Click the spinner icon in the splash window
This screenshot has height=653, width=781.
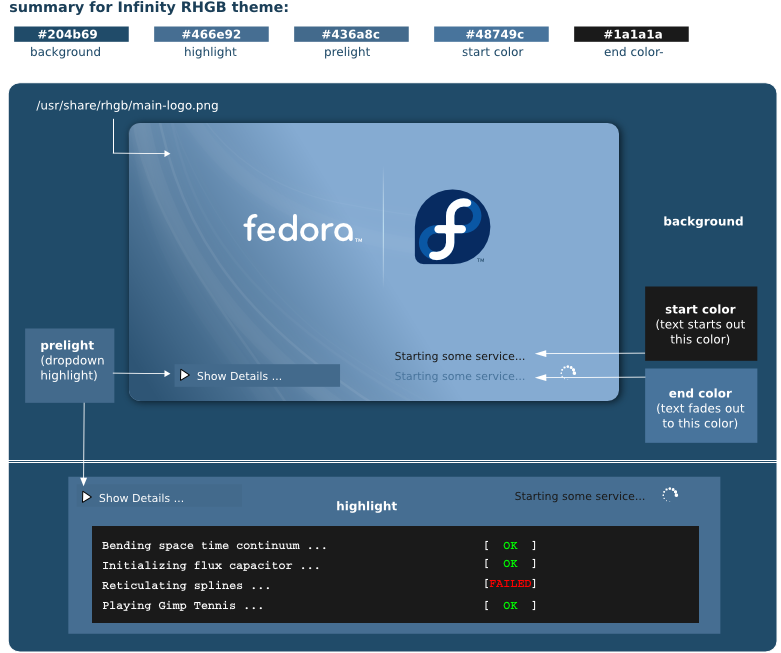pyautogui.click(x=568, y=372)
